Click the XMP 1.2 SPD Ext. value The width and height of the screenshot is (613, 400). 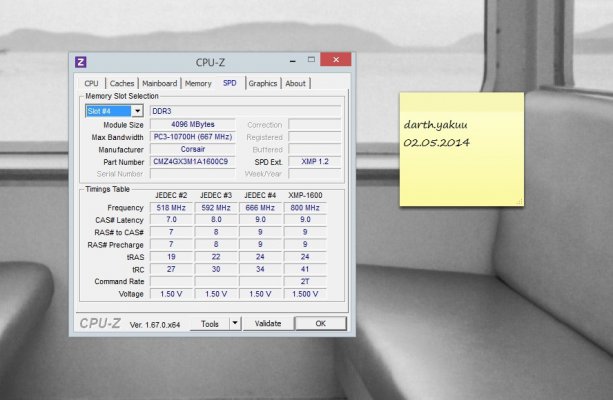tap(315, 161)
